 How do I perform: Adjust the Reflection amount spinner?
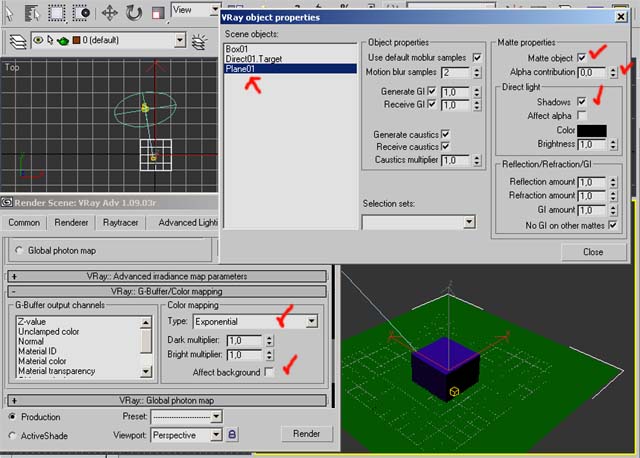613,182
